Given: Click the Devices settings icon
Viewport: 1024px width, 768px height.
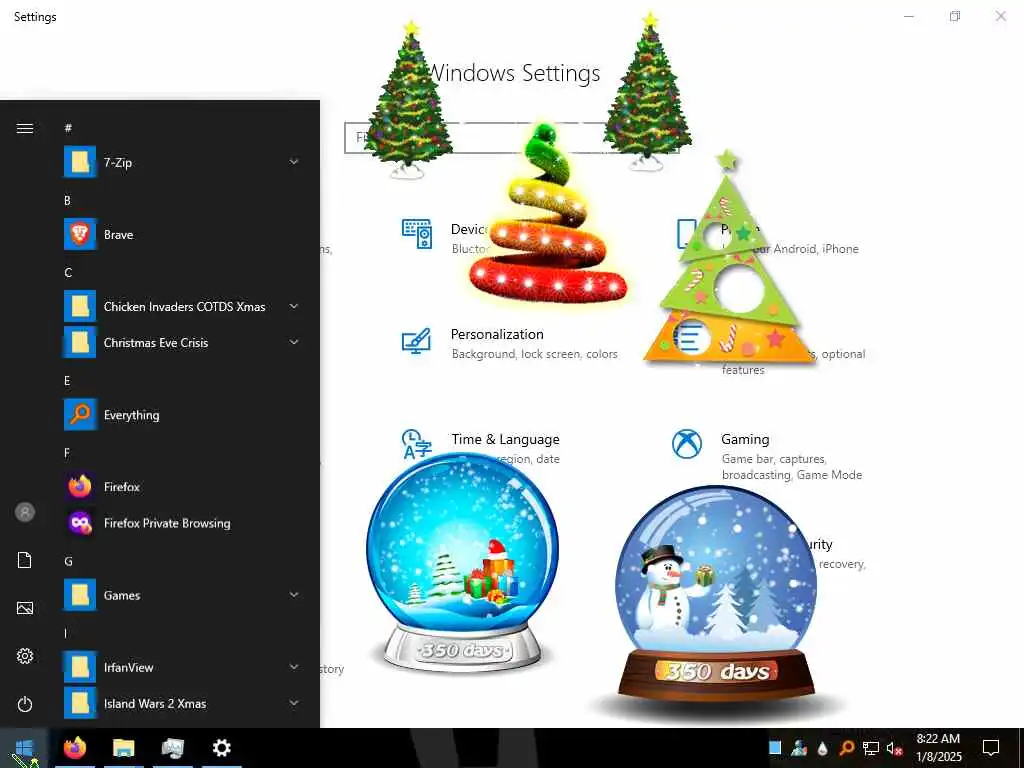Looking at the screenshot, I should [x=417, y=234].
